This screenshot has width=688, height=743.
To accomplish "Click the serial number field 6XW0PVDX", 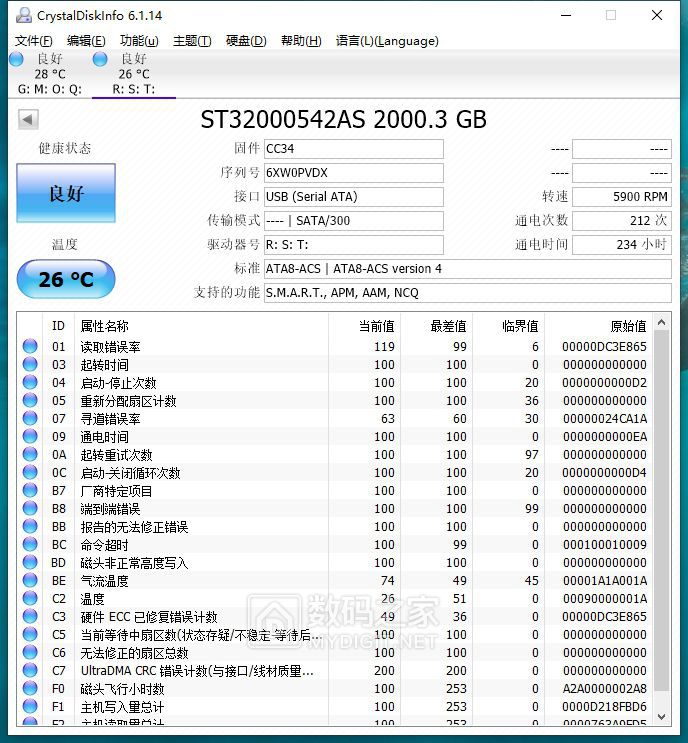I will pos(353,173).
